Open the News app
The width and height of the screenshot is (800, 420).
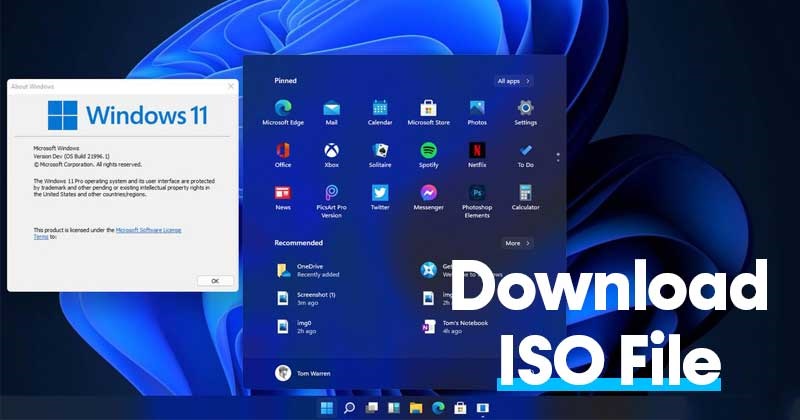click(x=283, y=197)
